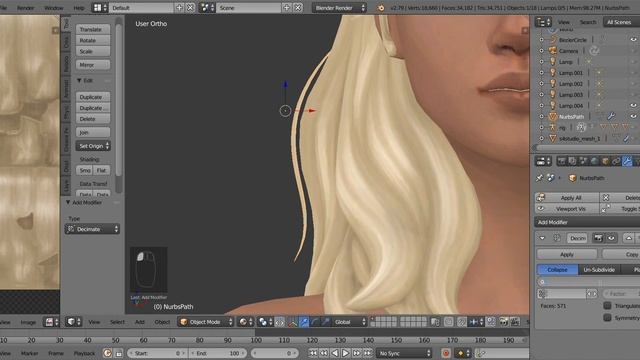The width and height of the screenshot is (640, 360).
Task: Collapse the Decimate modifier panel triangle
Action: coord(542,238)
